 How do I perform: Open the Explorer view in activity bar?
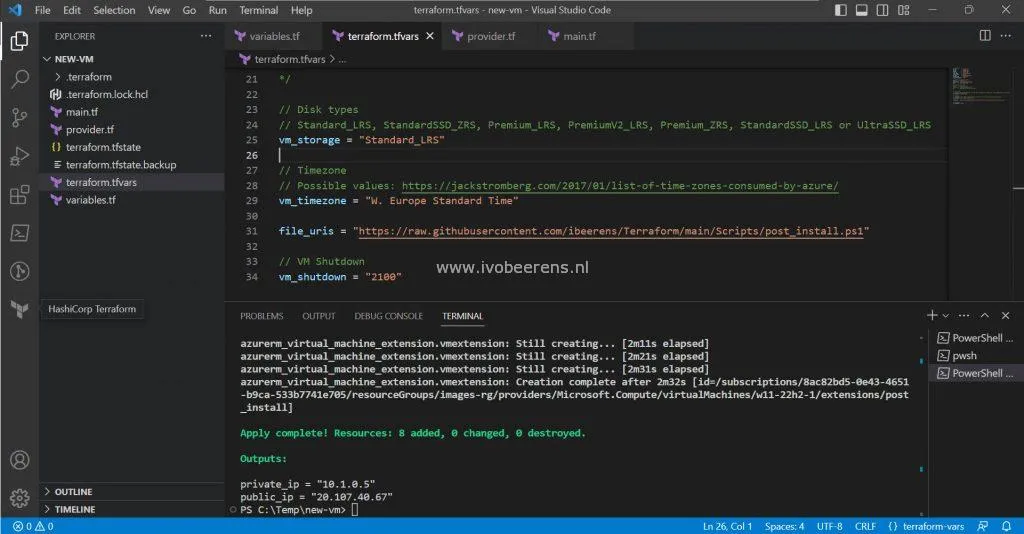coord(20,40)
